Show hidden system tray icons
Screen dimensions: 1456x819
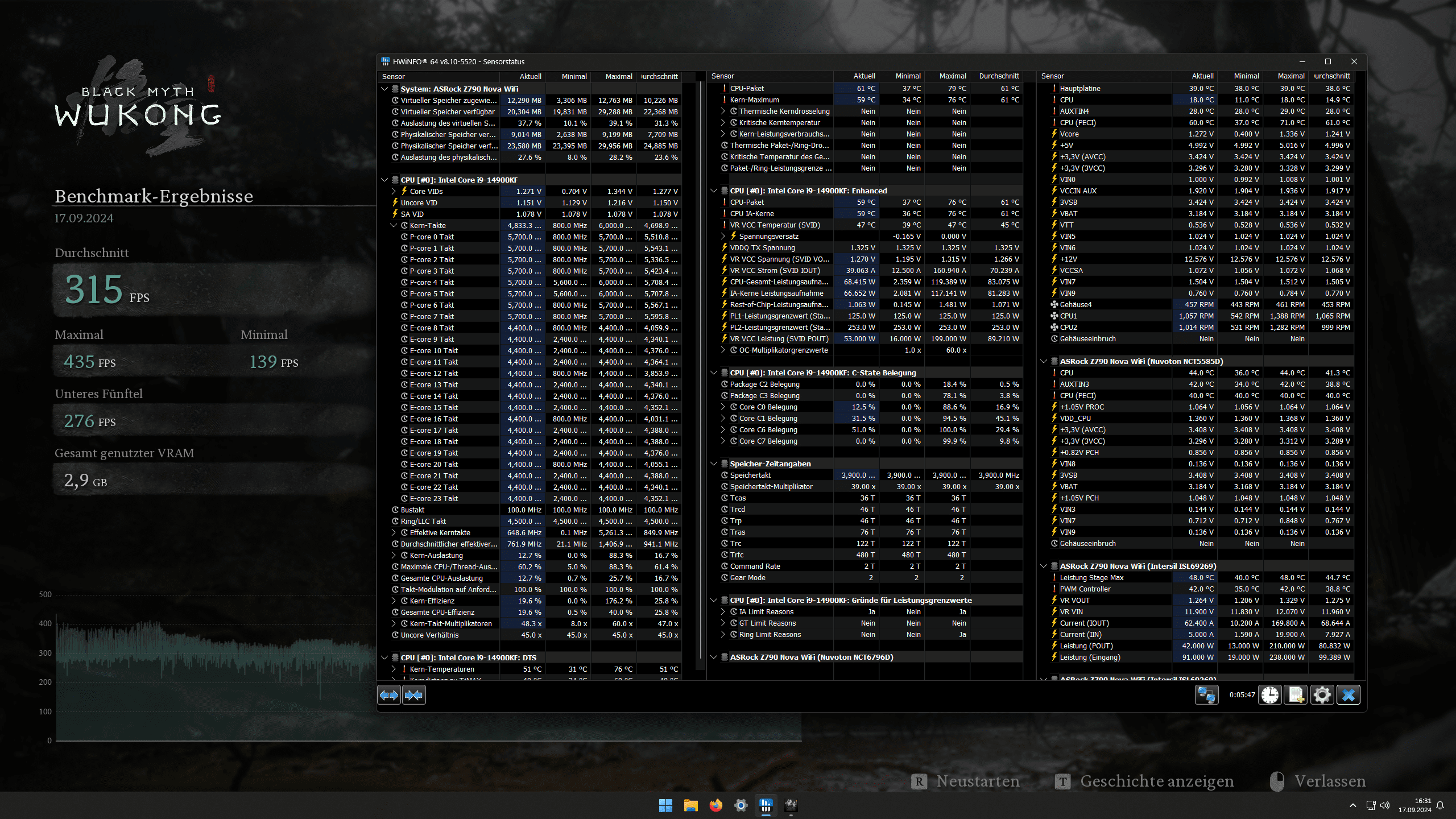pyautogui.click(x=1353, y=805)
